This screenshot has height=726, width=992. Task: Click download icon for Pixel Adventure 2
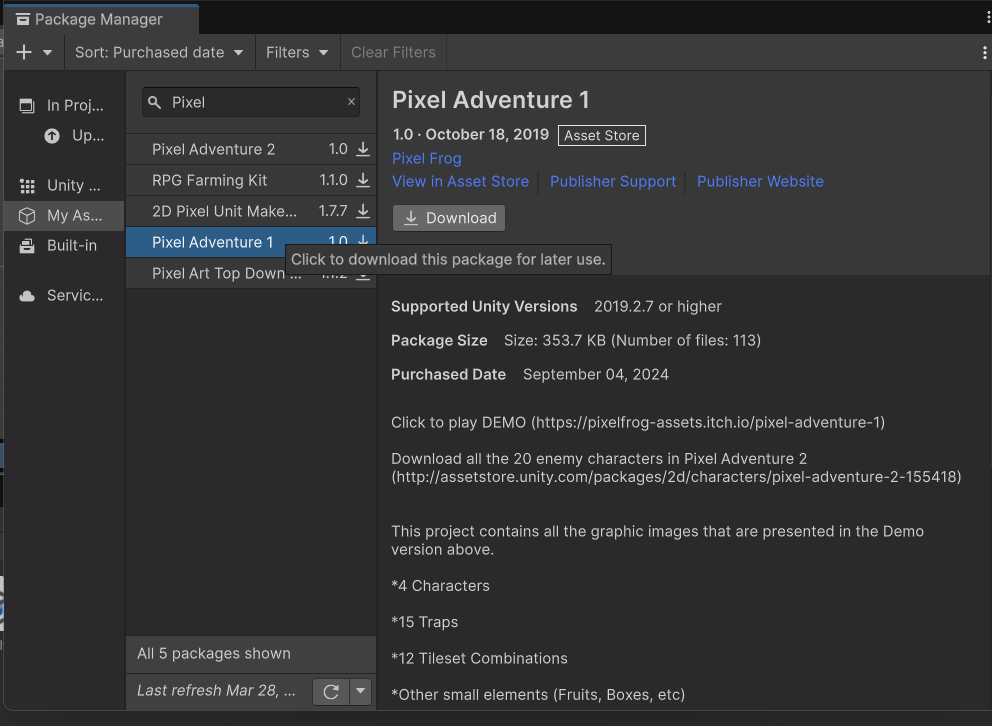pyautogui.click(x=363, y=149)
